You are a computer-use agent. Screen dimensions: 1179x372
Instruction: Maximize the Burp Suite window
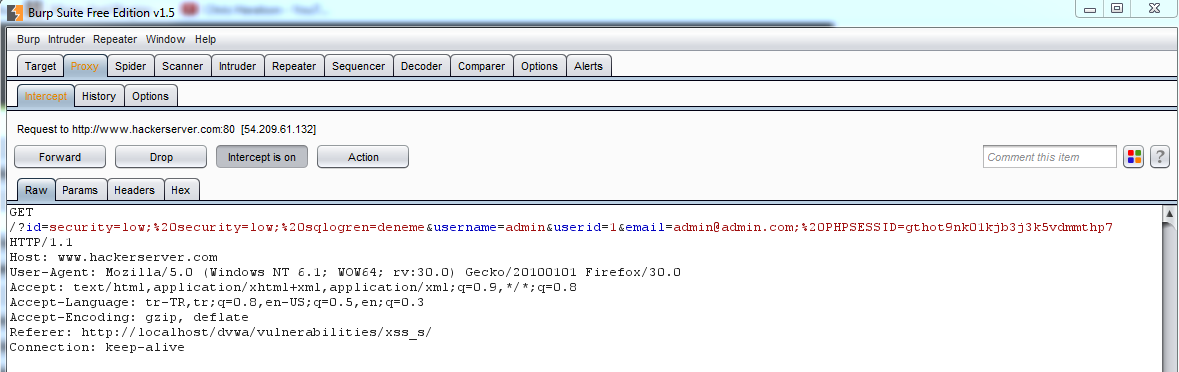1118,8
